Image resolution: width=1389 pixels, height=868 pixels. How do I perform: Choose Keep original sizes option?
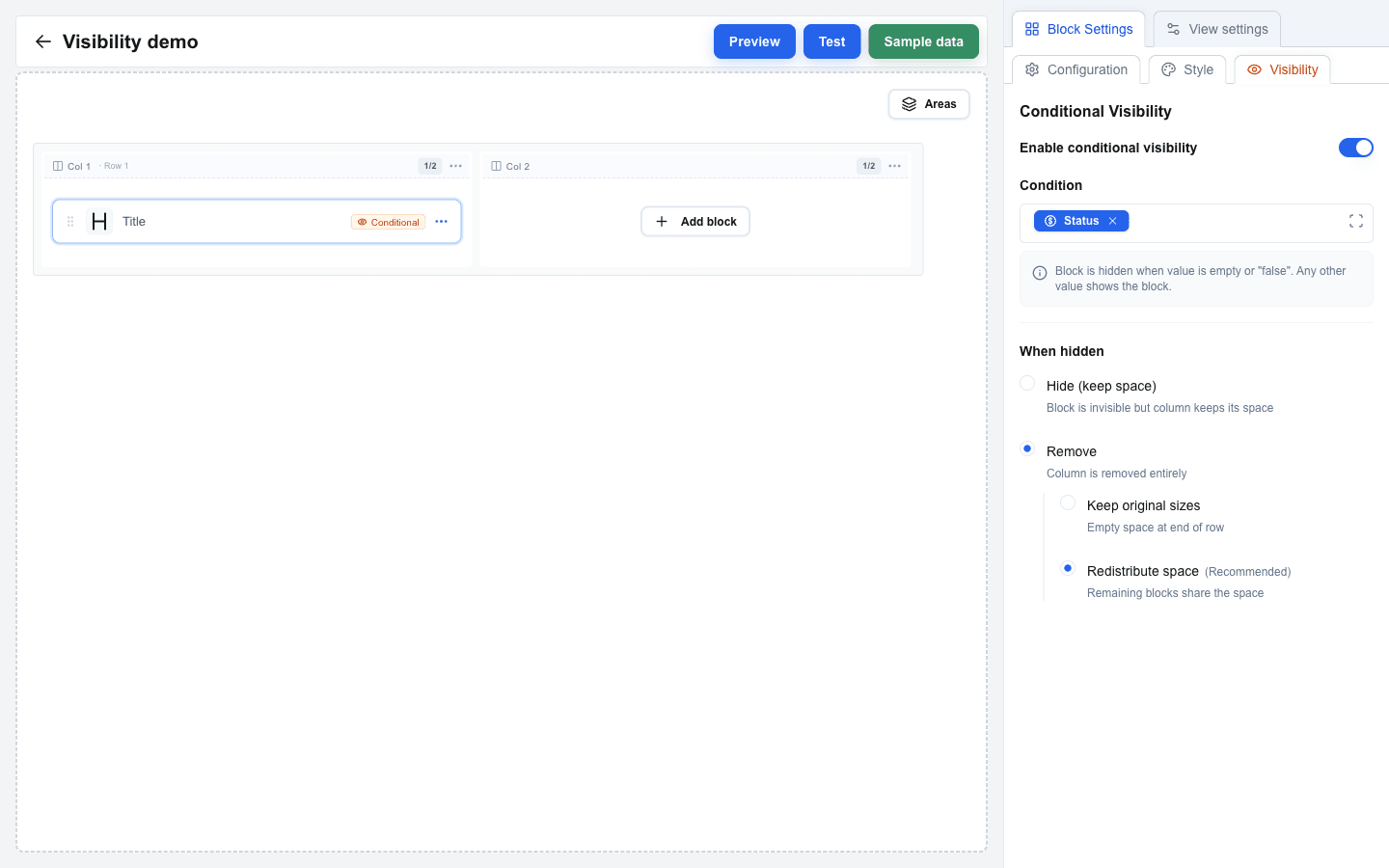[1068, 503]
